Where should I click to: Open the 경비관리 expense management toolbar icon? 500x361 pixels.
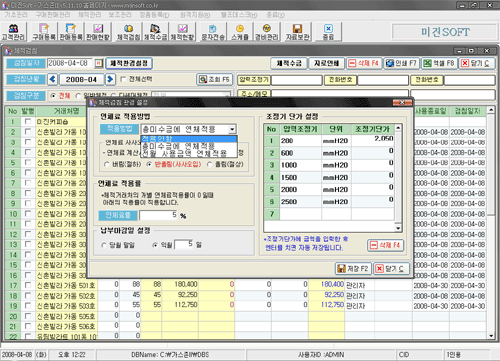[267, 32]
